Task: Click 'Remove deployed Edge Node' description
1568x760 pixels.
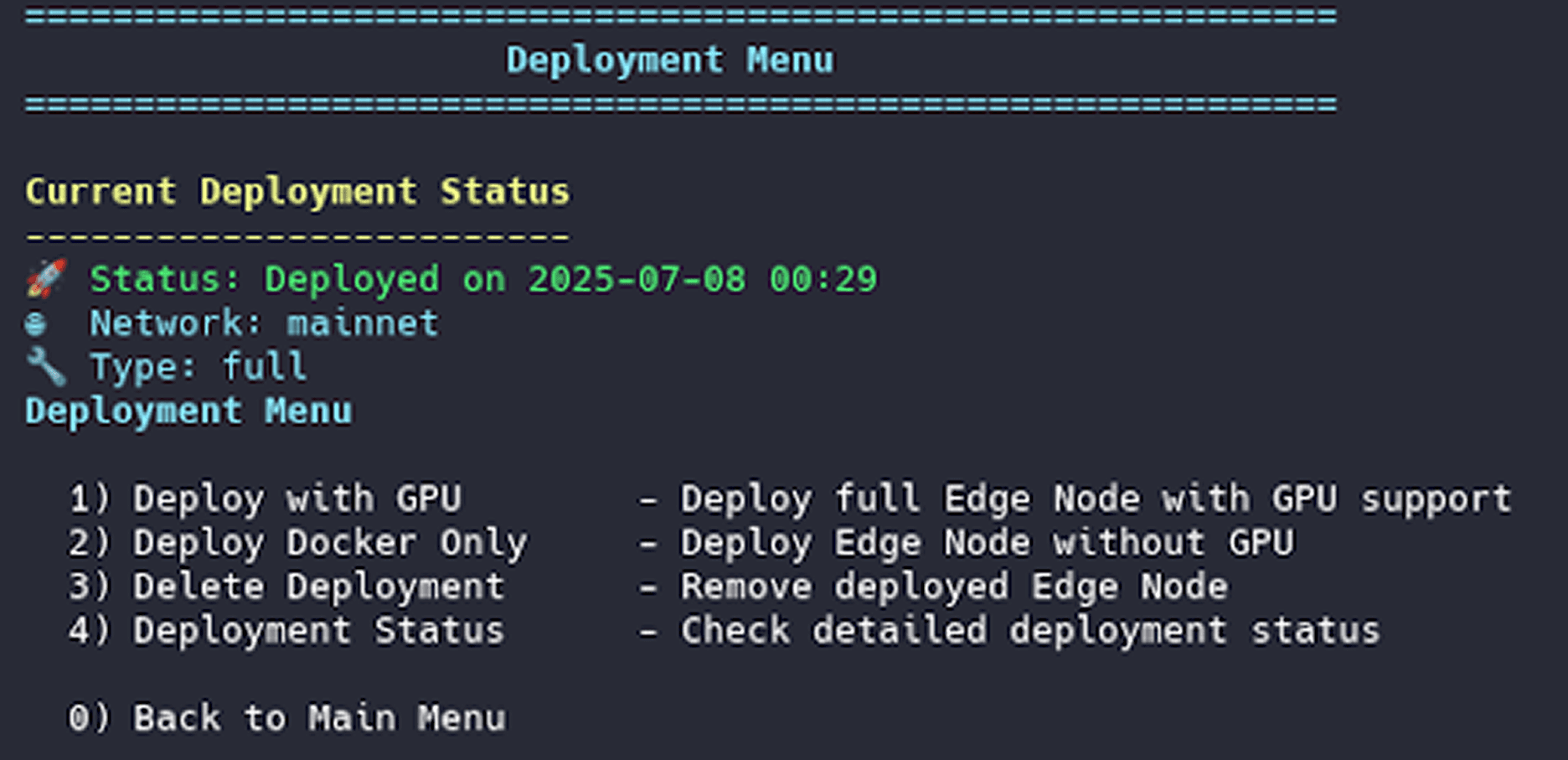Action: click(x=954, y=586)
